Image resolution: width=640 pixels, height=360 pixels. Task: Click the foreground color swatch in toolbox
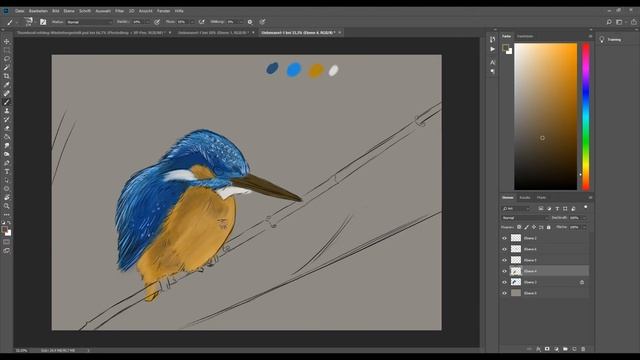[x=4, y=230]
